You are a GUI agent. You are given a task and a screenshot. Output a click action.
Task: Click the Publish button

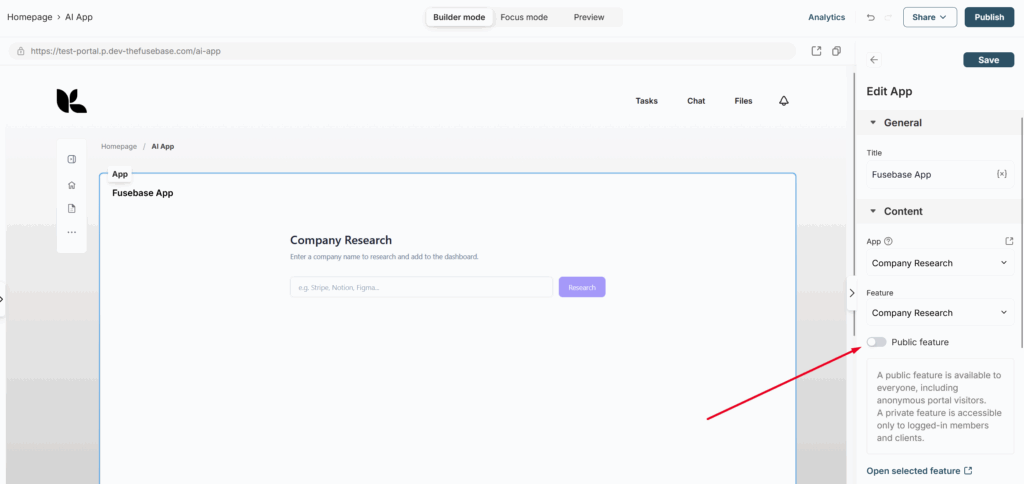[x=988, y=17]
